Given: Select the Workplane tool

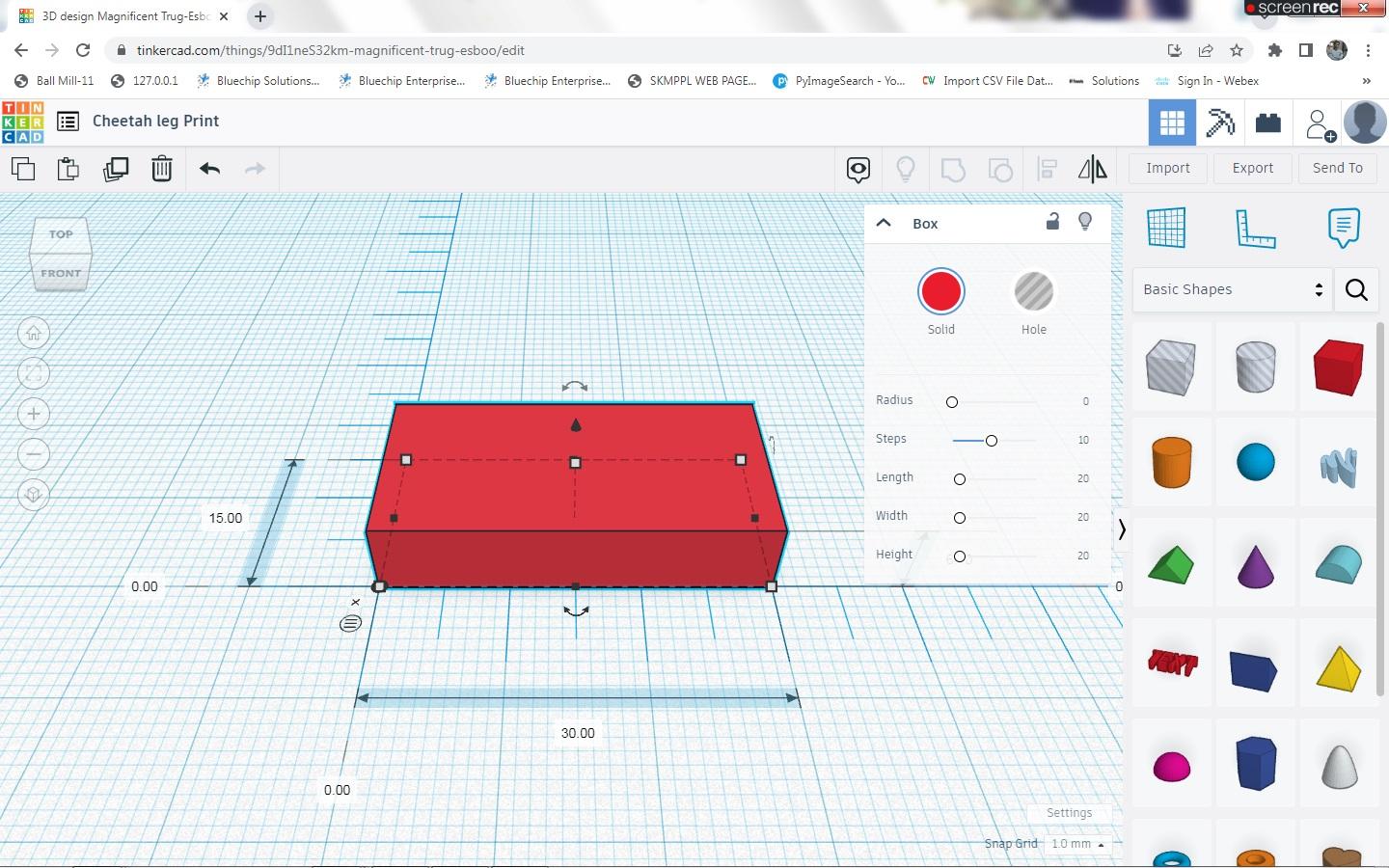Looking at the screenshot, I should 1166,228.
